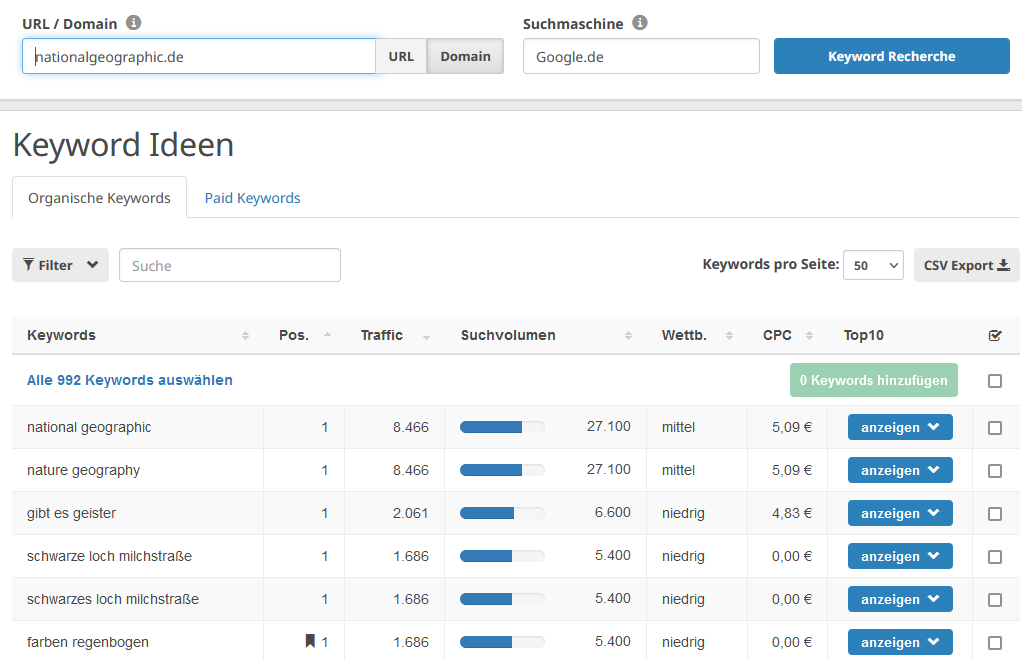
Task: Click the search volume value 6.600
Action: coord(613,513)
